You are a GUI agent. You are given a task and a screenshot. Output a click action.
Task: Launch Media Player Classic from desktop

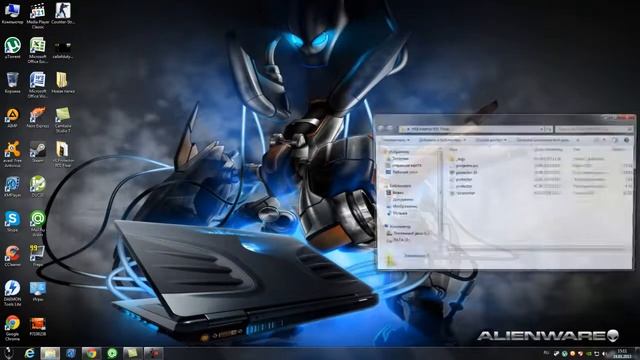coord(38,16)
